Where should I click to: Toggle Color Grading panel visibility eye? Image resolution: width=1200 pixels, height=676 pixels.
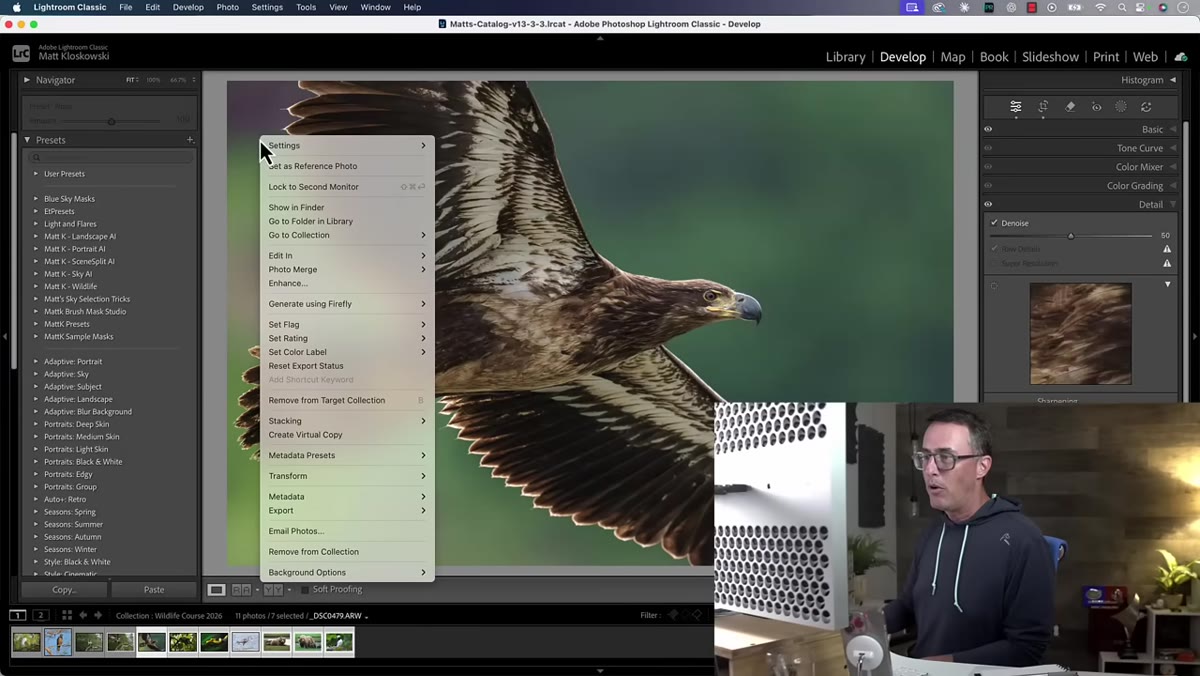(x=988, y=185)
